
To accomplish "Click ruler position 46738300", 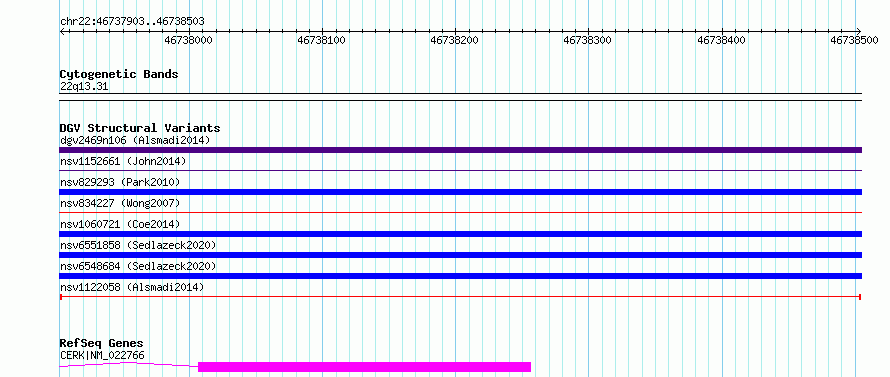I will click(587, 40).
